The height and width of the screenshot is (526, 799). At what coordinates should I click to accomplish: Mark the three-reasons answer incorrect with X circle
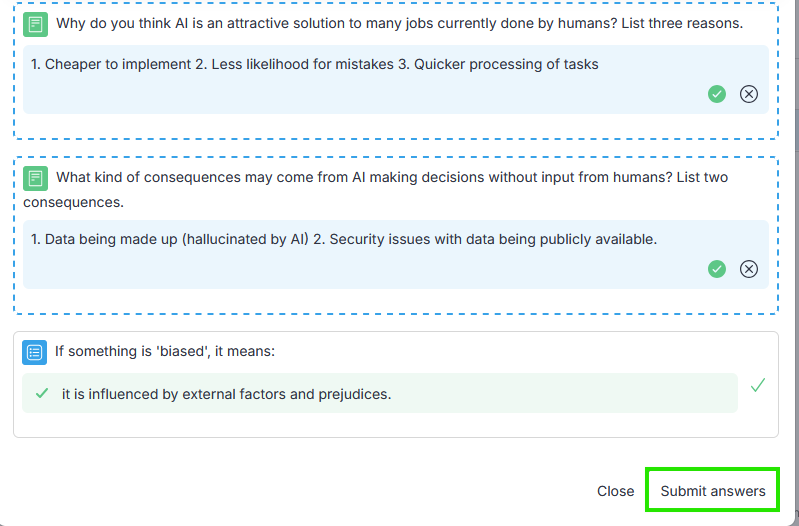click(x=749, y=94)
